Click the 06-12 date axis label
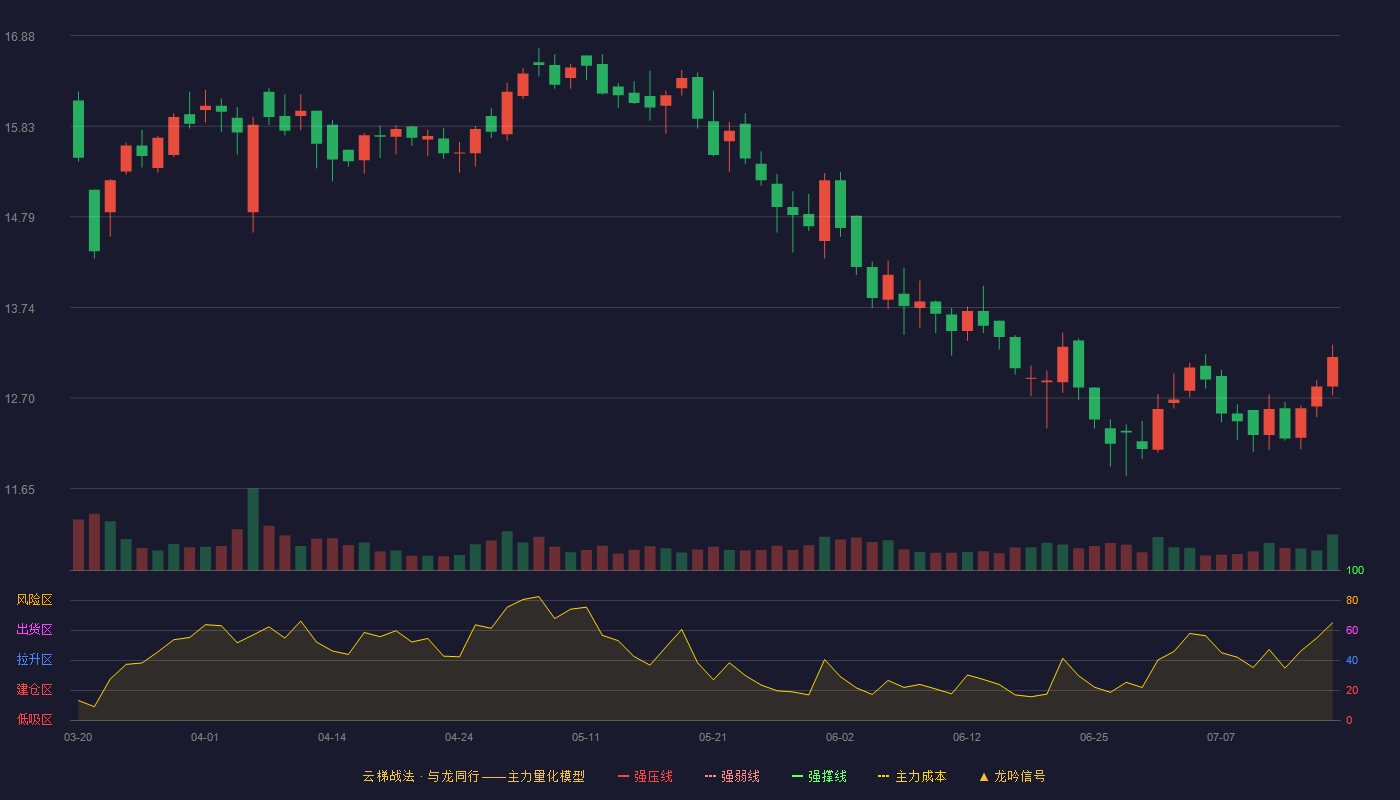1400x800 pixels. pos(967,737)
